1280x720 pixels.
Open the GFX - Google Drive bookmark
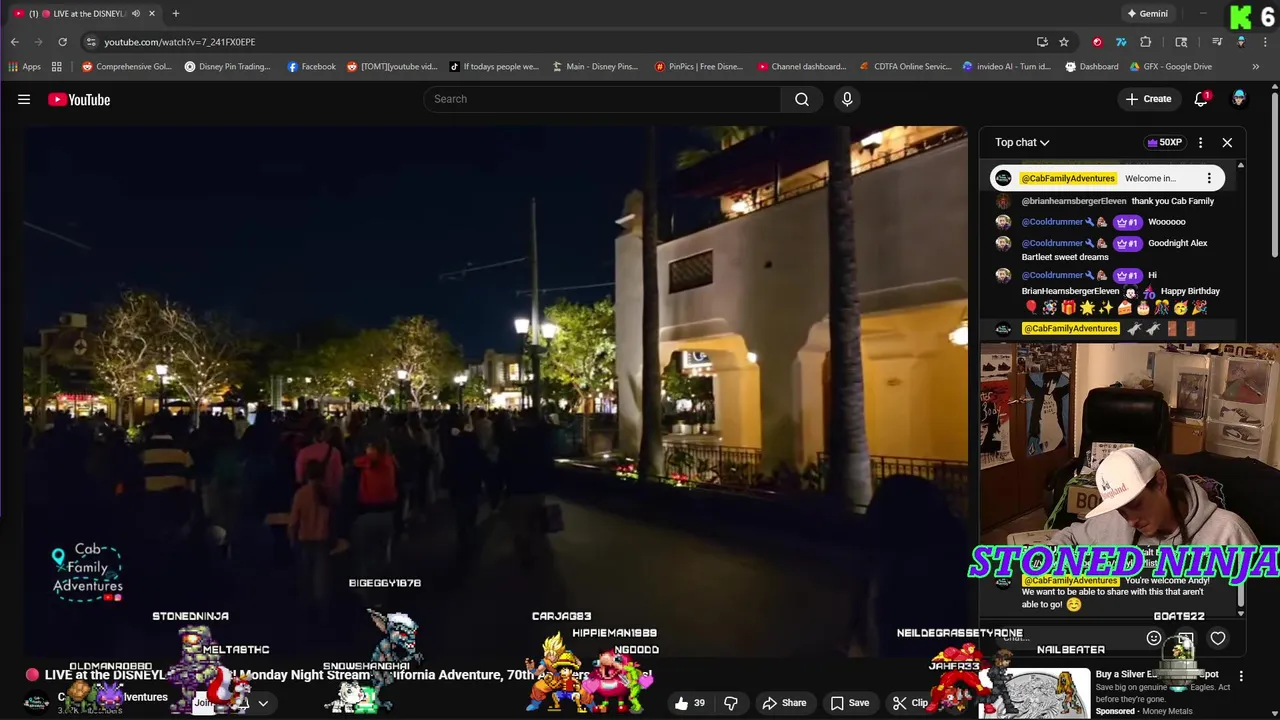point(1171,67)
